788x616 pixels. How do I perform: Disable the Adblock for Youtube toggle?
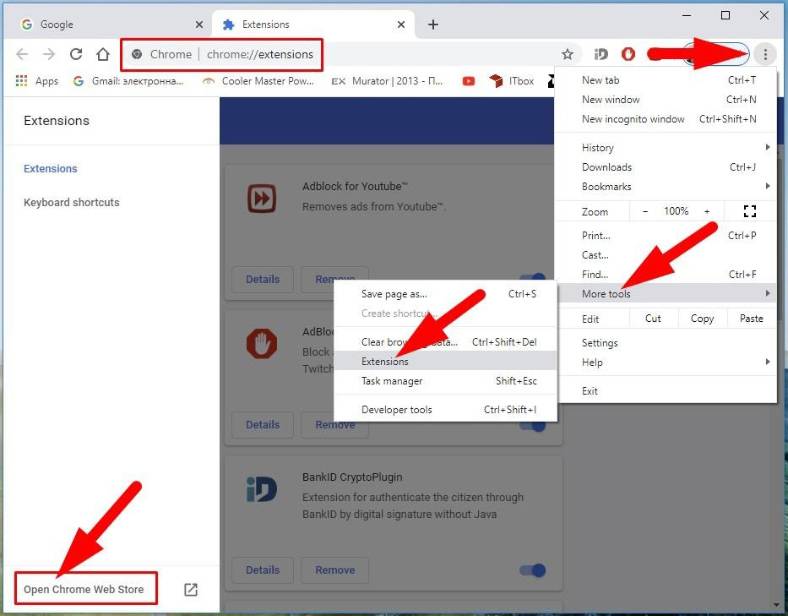point(533,277)
